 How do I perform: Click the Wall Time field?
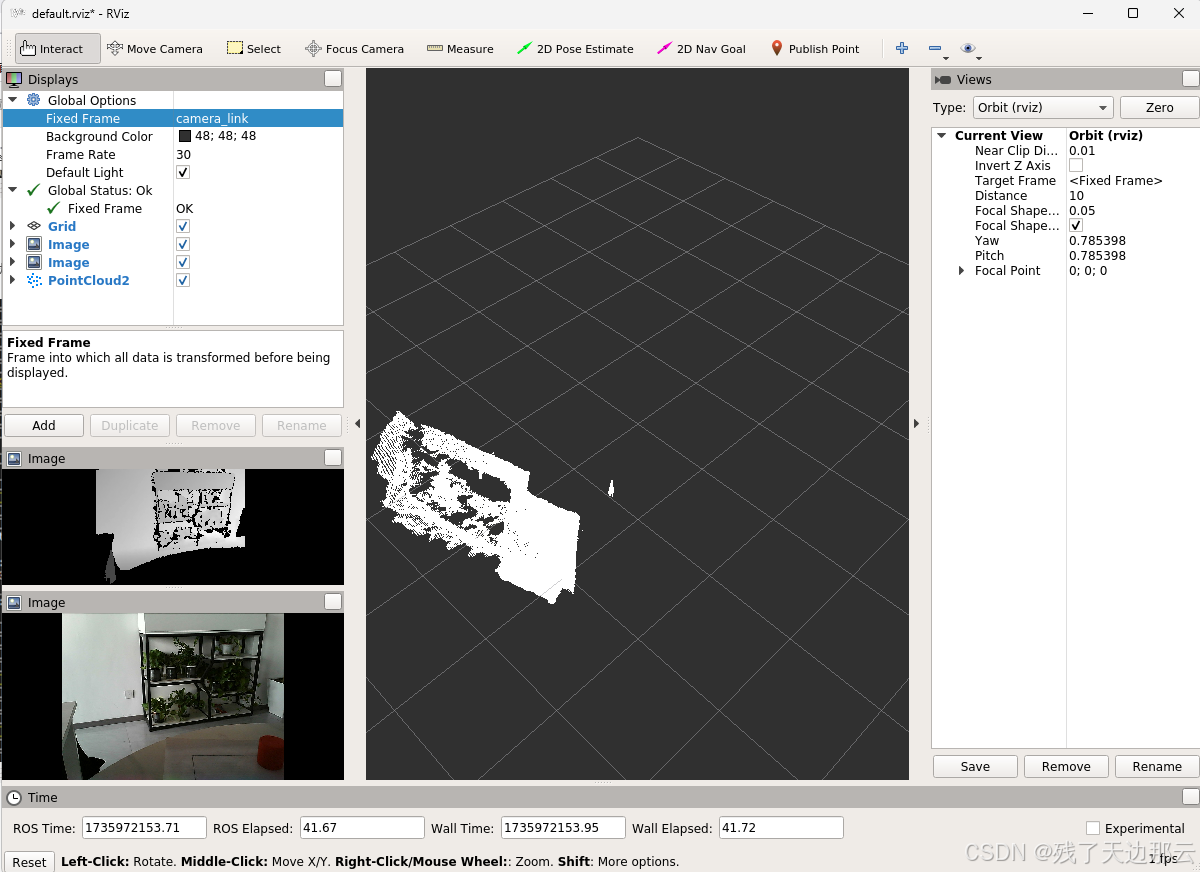[x=563, y=828]
